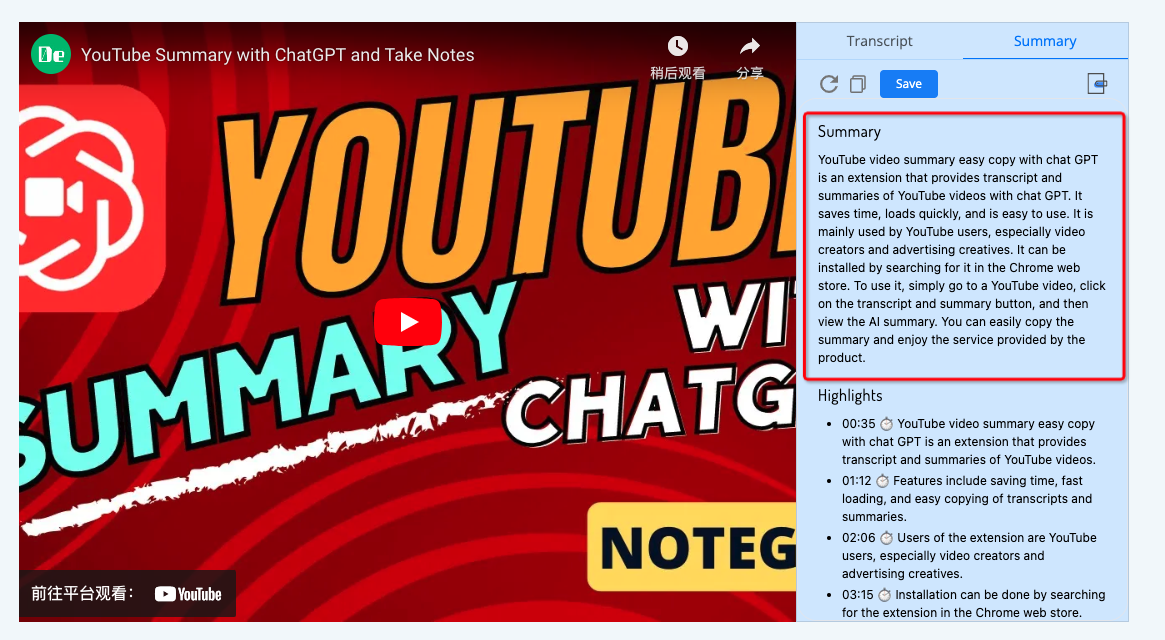This screenshot has height=640, width=1165.
Task: Click the Highlights section heading
Action: pos(849,395)
